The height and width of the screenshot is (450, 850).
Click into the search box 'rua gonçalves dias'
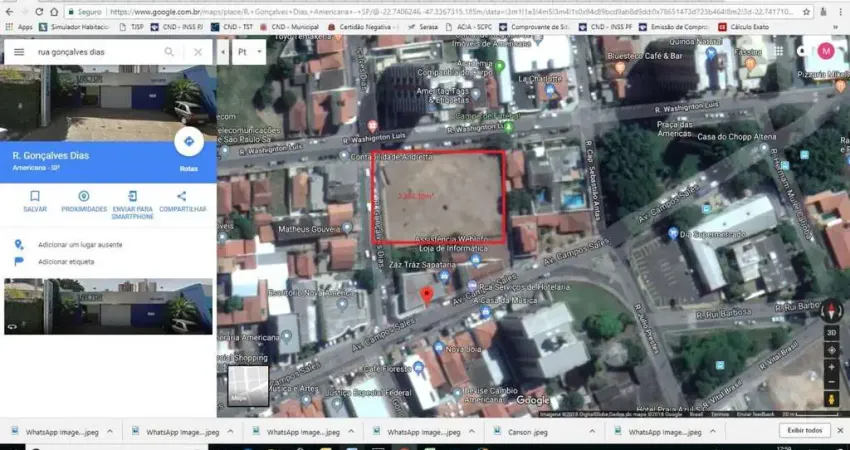[x=98, y=52]
